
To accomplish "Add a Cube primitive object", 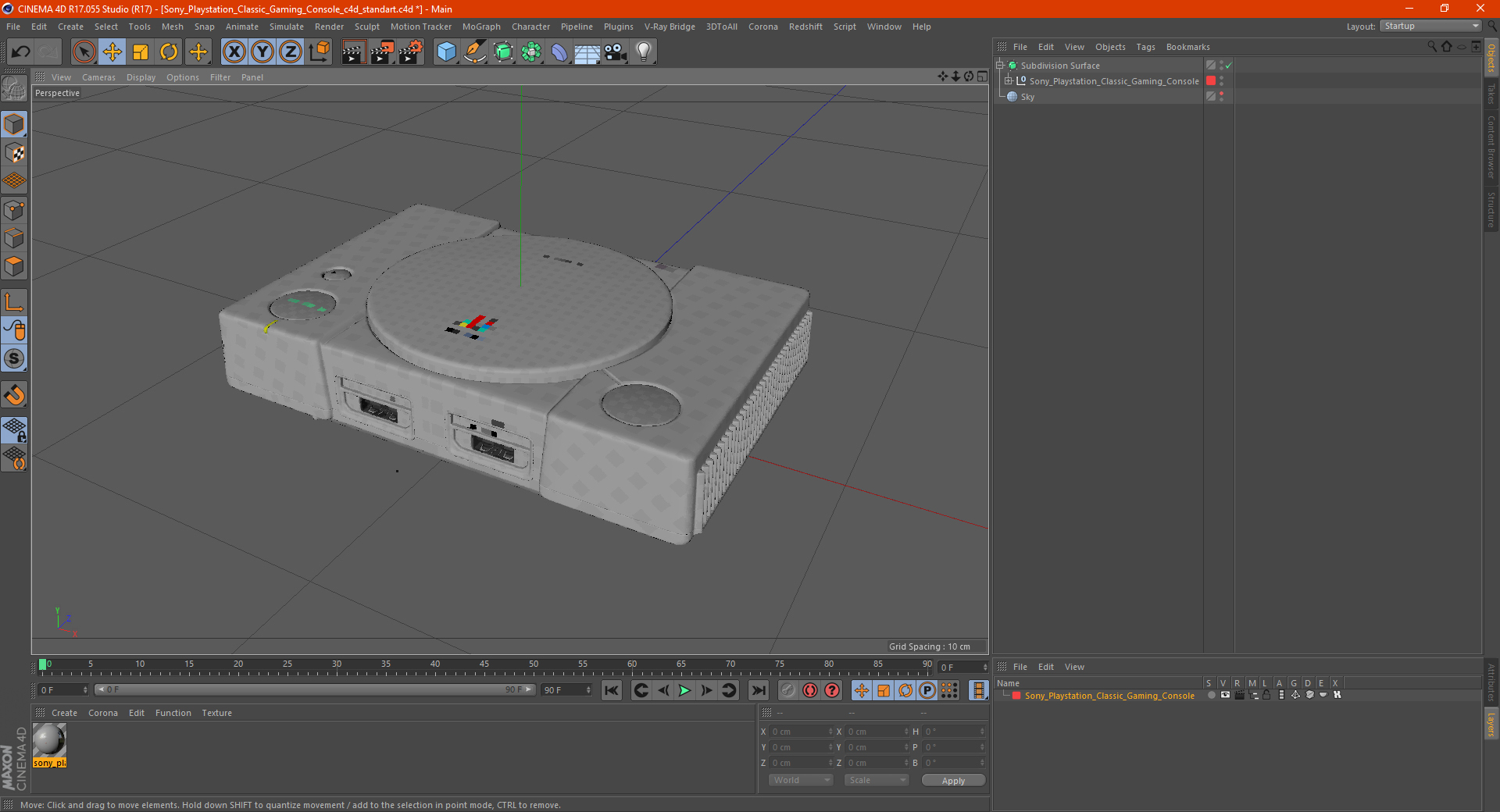I will tap(446, 52).
